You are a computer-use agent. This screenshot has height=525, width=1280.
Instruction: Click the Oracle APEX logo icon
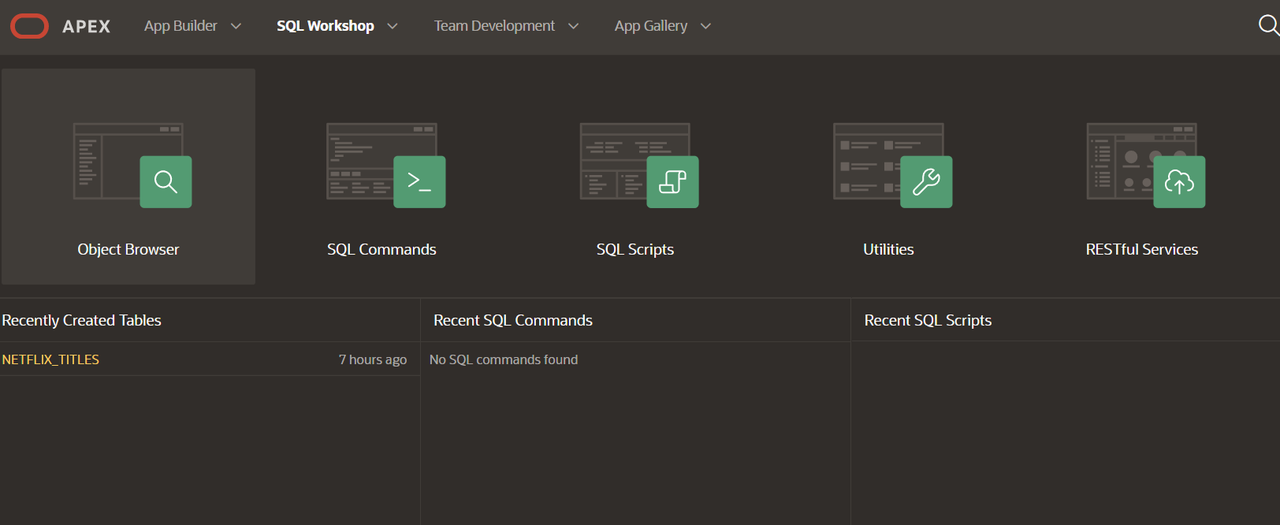[29, 27]
